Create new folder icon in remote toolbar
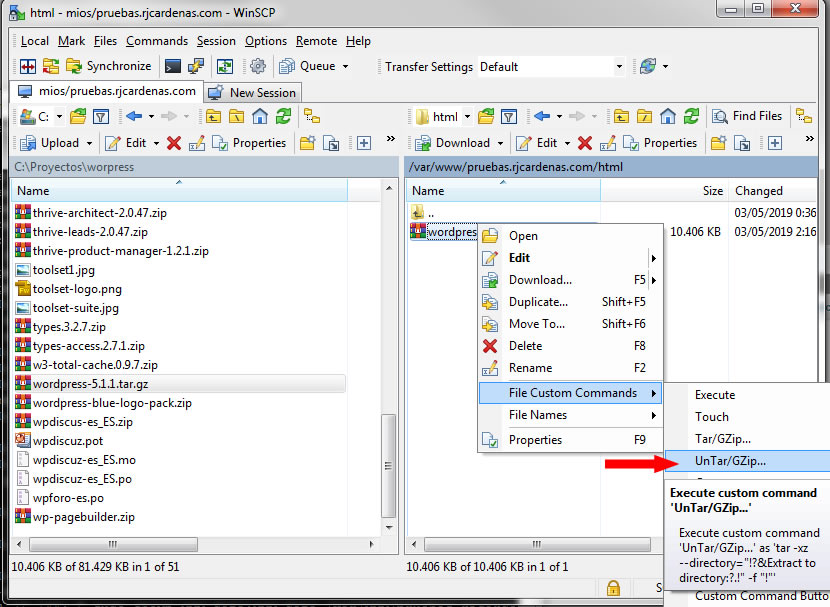 coord(718,143)
